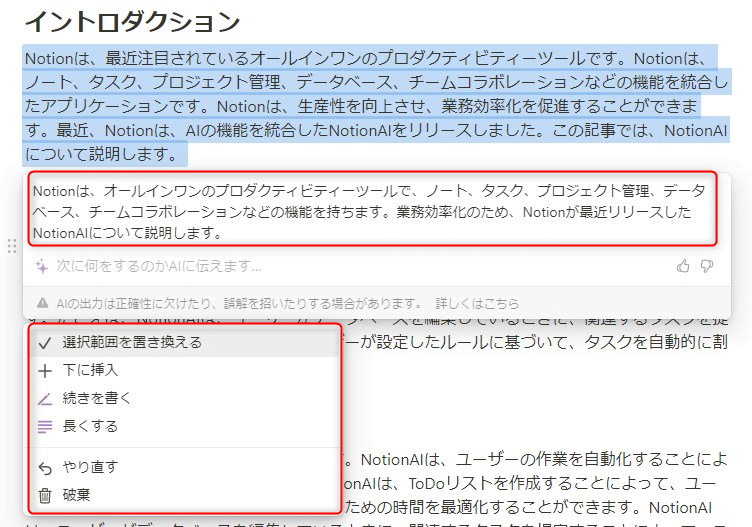Click the block drag handle dots
This screenshot has height=527, width=752.
click(x=12, y=246)
